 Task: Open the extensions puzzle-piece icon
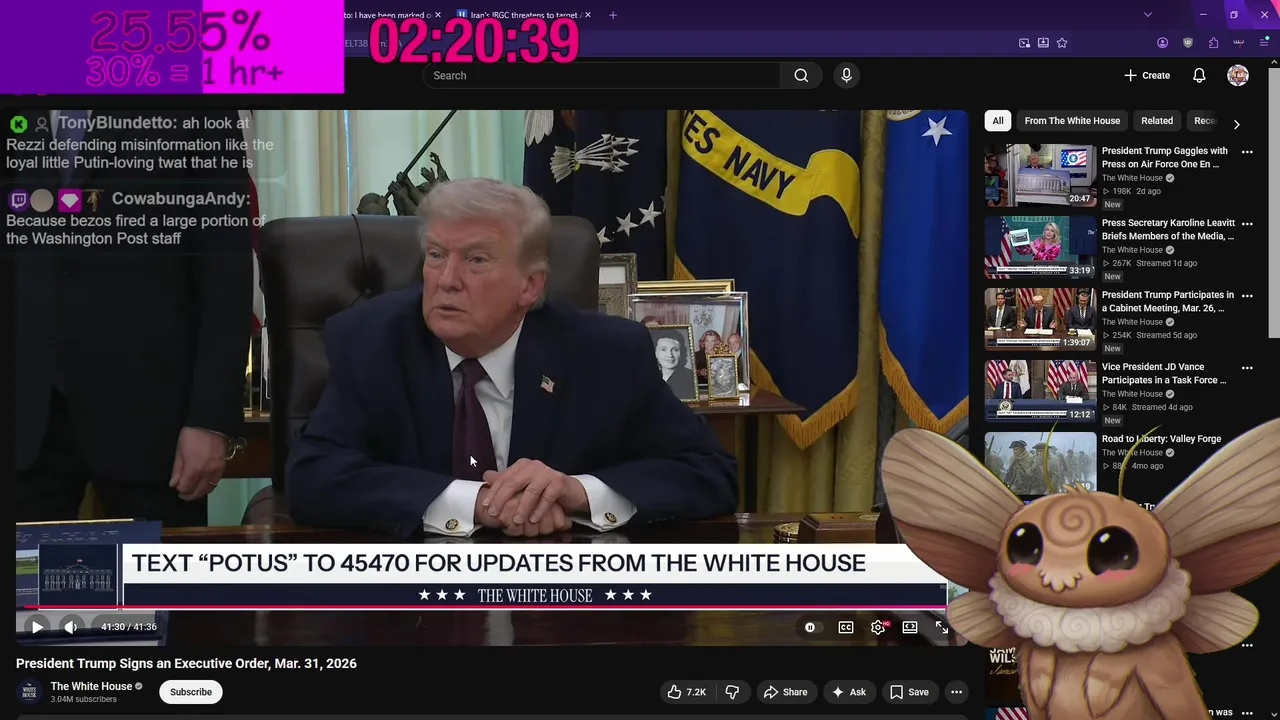point(1213,43)
